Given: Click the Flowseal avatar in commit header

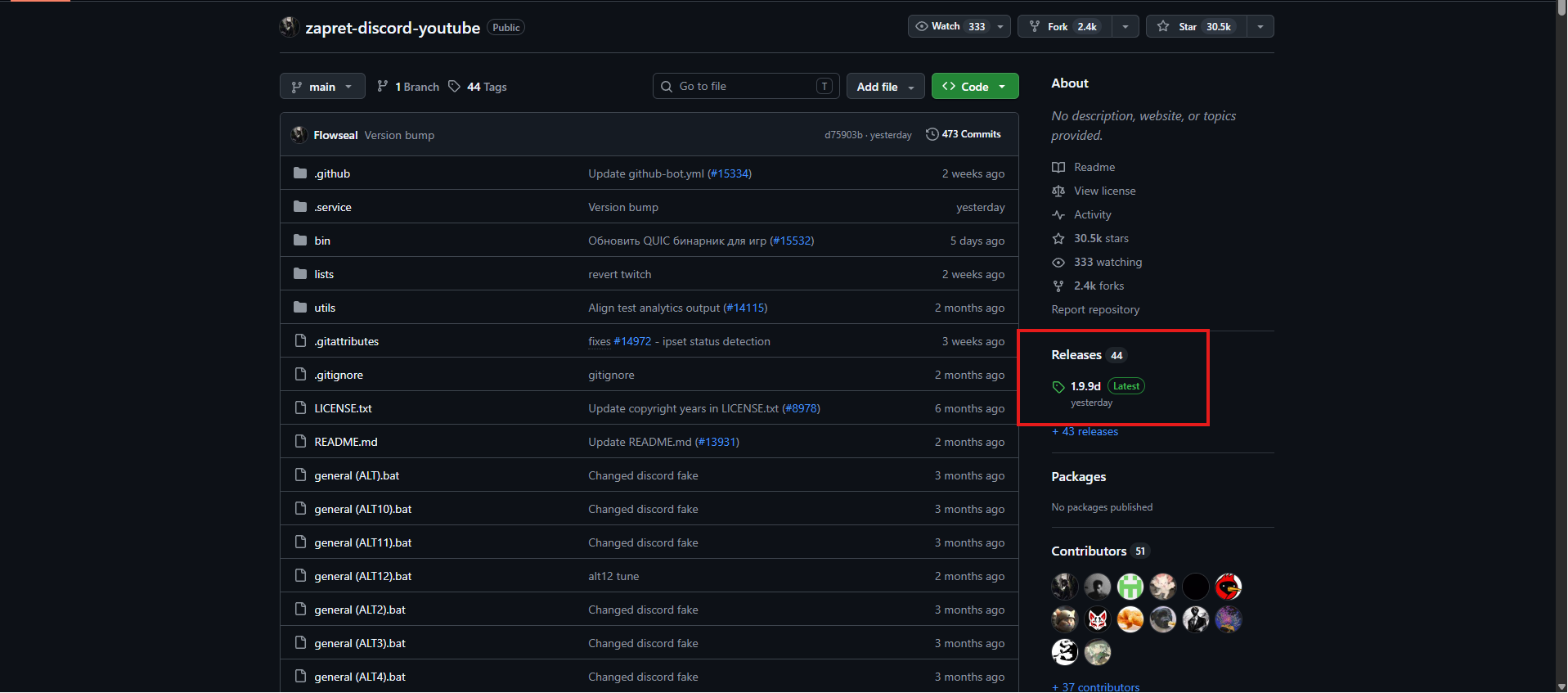Looking at the screenshot, I should point(299,134).
